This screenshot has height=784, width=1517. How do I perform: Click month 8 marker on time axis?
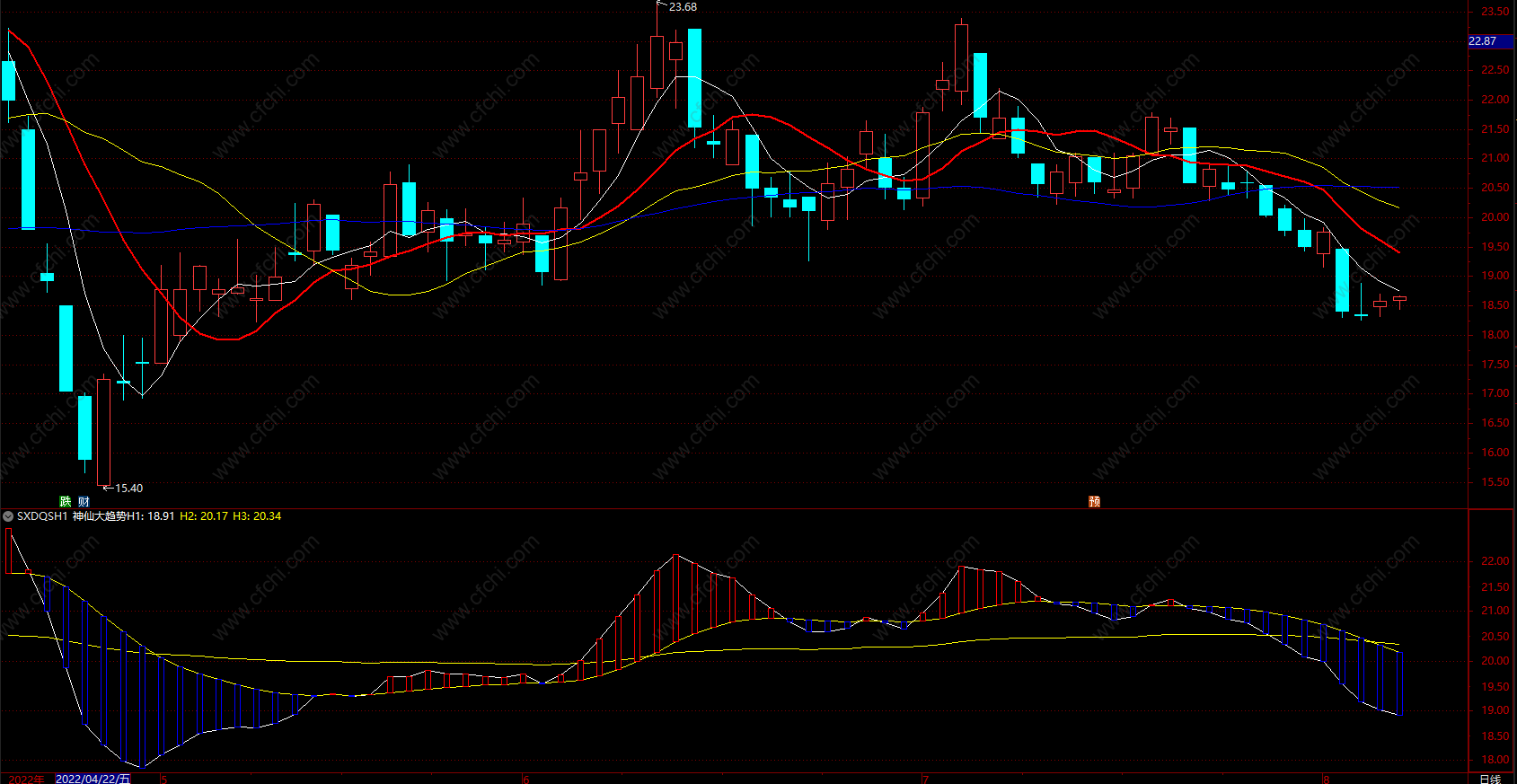(1326, 779)
